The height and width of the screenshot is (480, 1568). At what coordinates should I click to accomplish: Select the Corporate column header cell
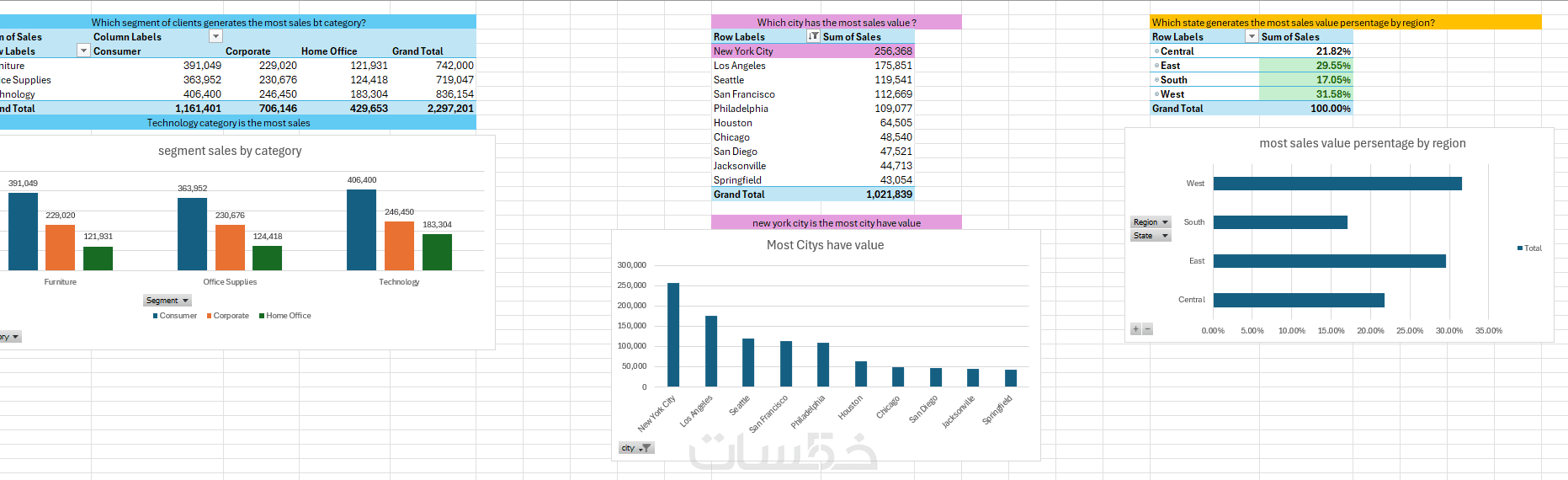point(261,51)
